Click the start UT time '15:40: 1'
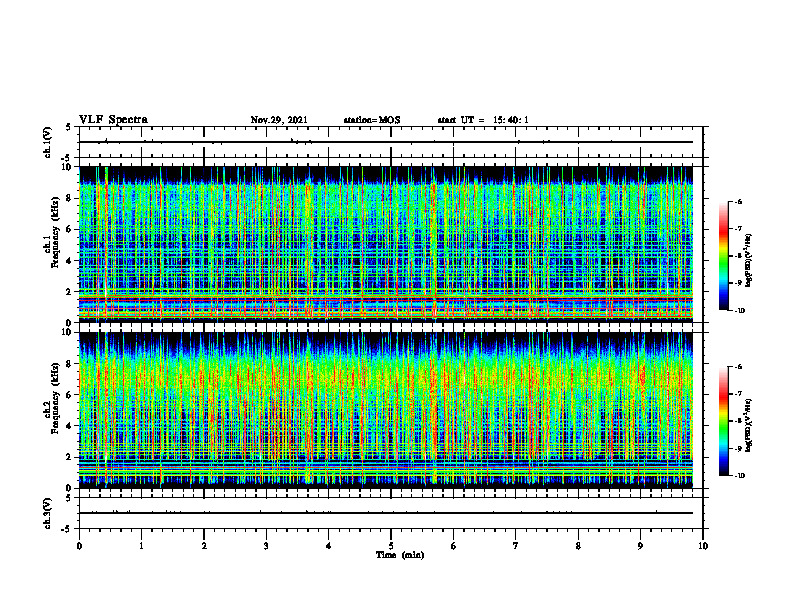Viewport: 792px width, 612px height. [511, 120]
